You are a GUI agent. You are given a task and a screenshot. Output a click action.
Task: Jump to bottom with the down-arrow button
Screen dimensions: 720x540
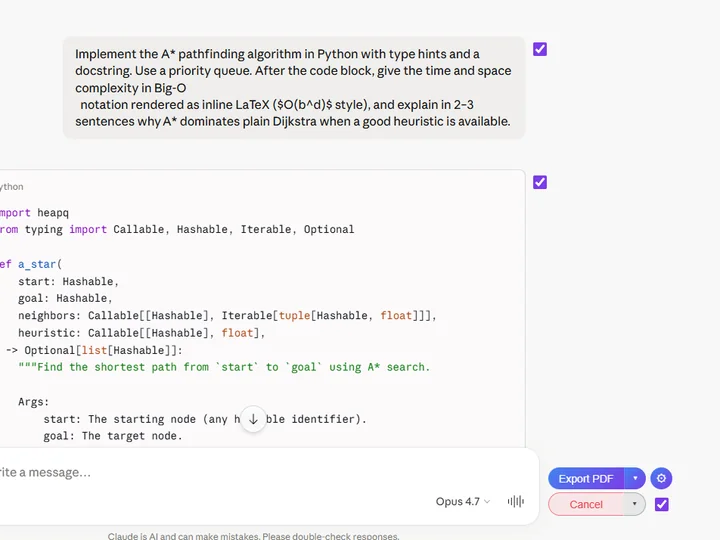pyautogui.click(x=253, y=419)
